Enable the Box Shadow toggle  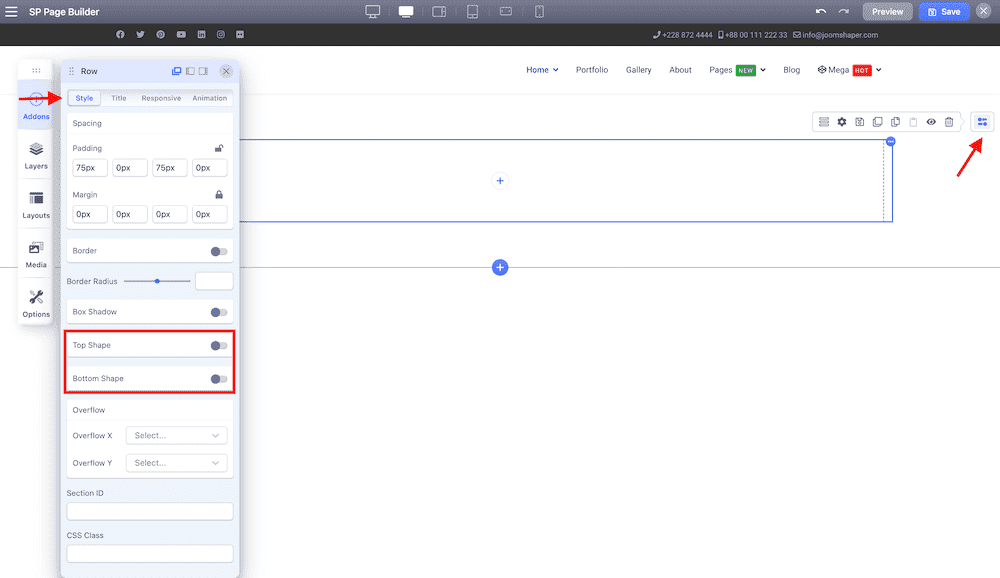(219, 312)
